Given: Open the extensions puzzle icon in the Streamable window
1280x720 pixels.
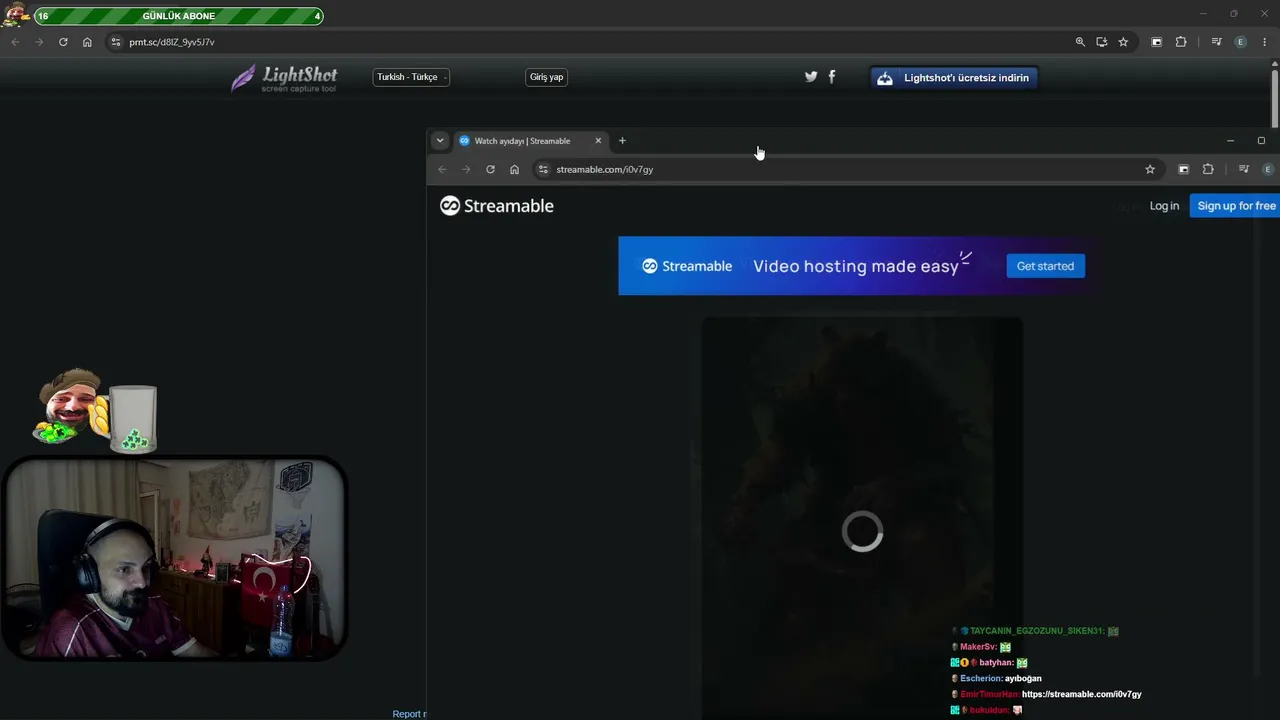Looking at the screenshot, I should 1208,169.
